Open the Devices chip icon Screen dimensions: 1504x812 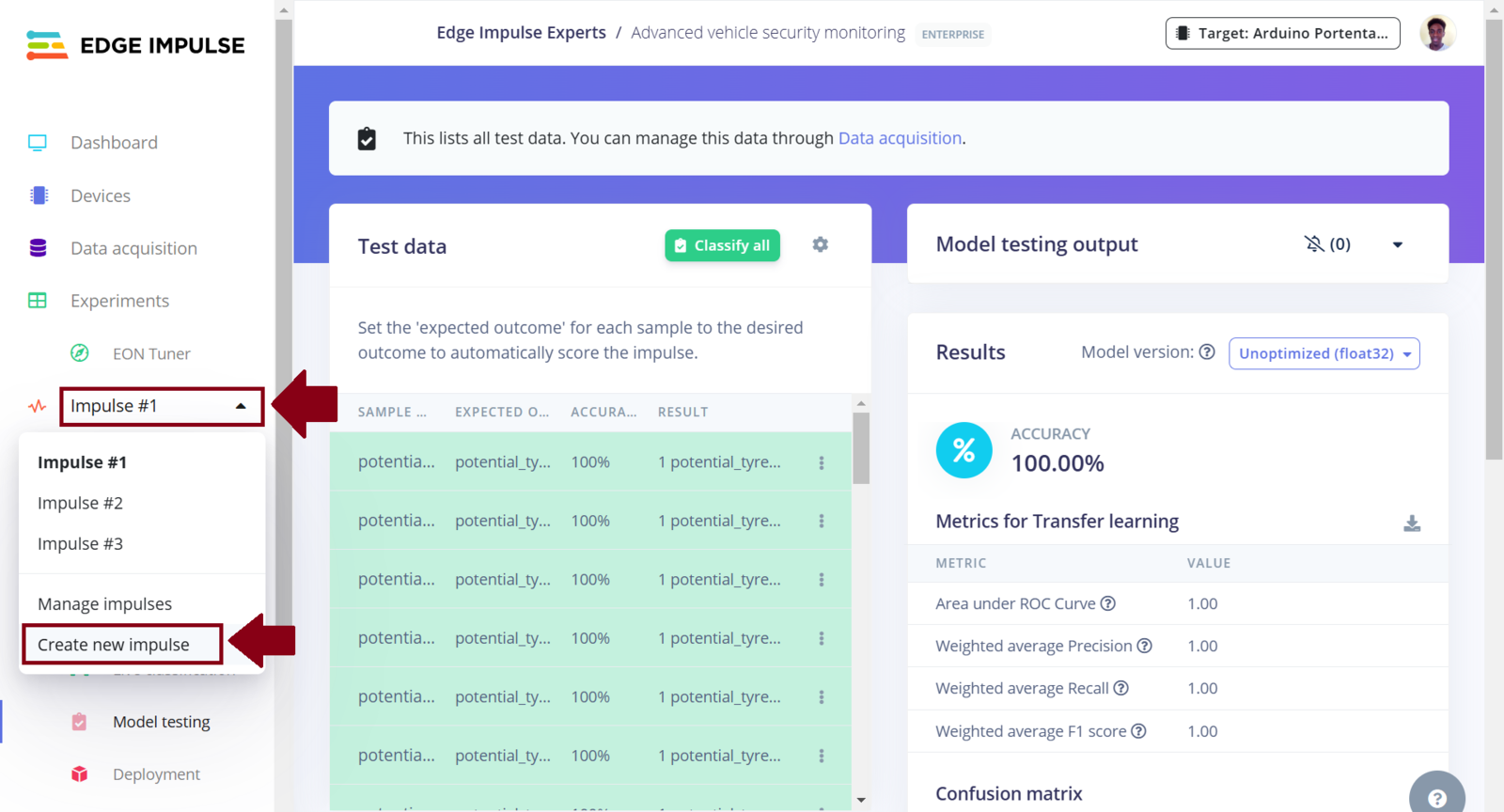tap(39, 195)
